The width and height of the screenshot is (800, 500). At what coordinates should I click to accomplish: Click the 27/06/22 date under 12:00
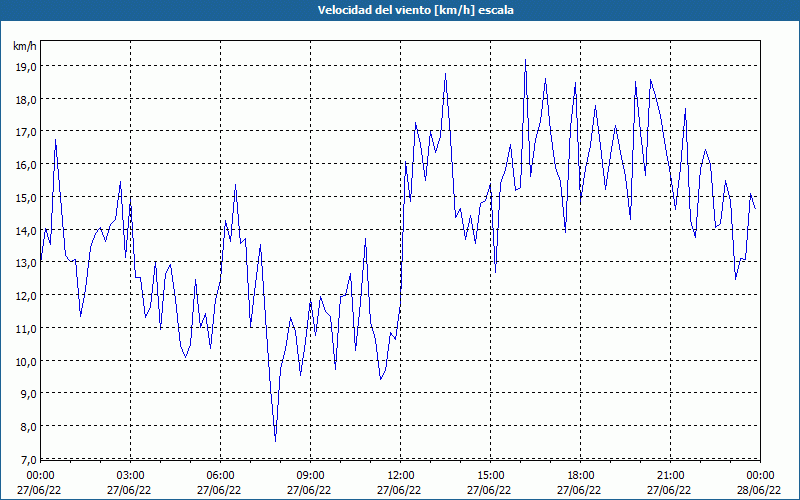pyautogui.click(x=399, y=490)
